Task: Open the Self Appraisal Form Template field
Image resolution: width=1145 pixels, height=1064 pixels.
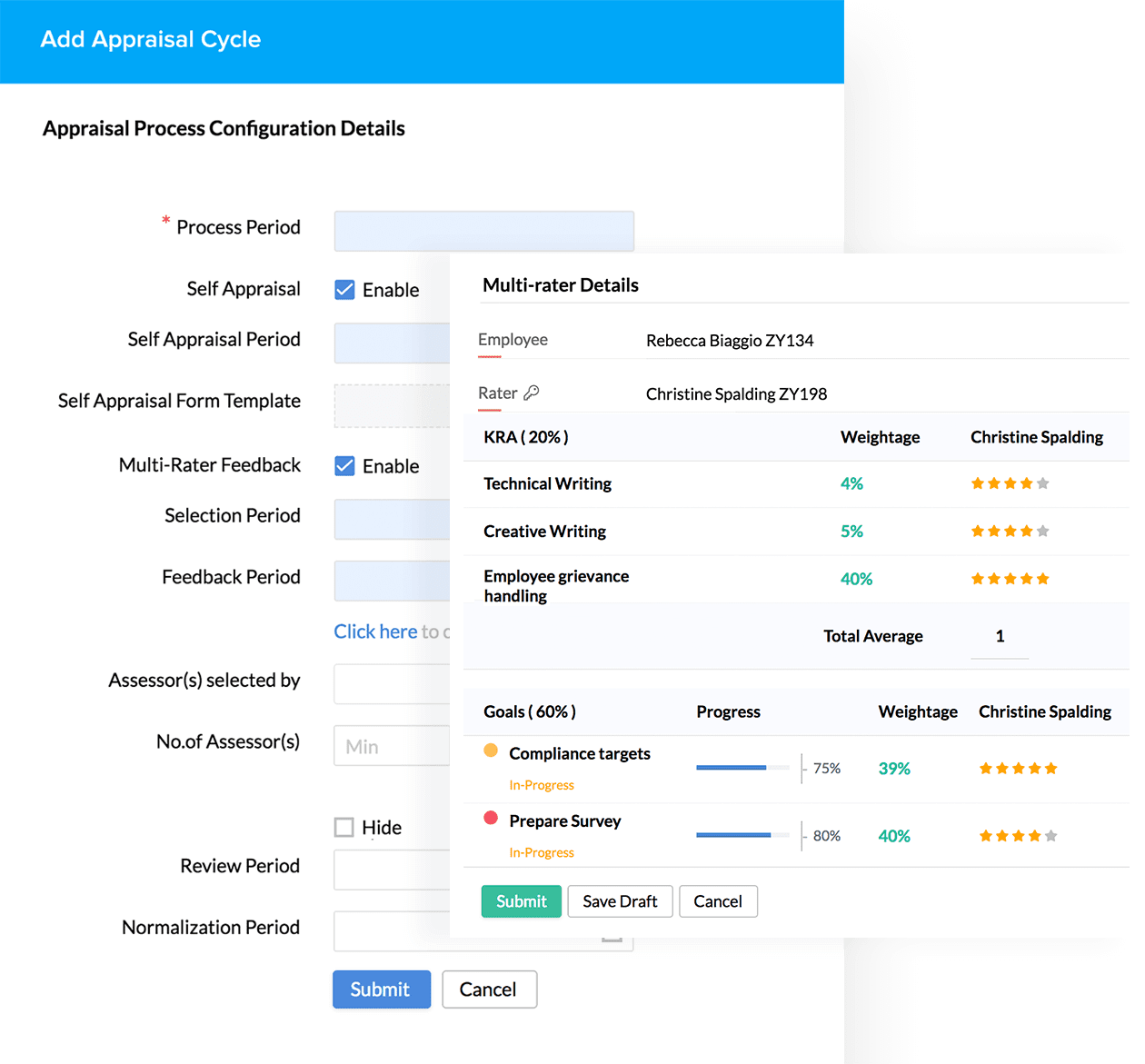Action: 393,405
